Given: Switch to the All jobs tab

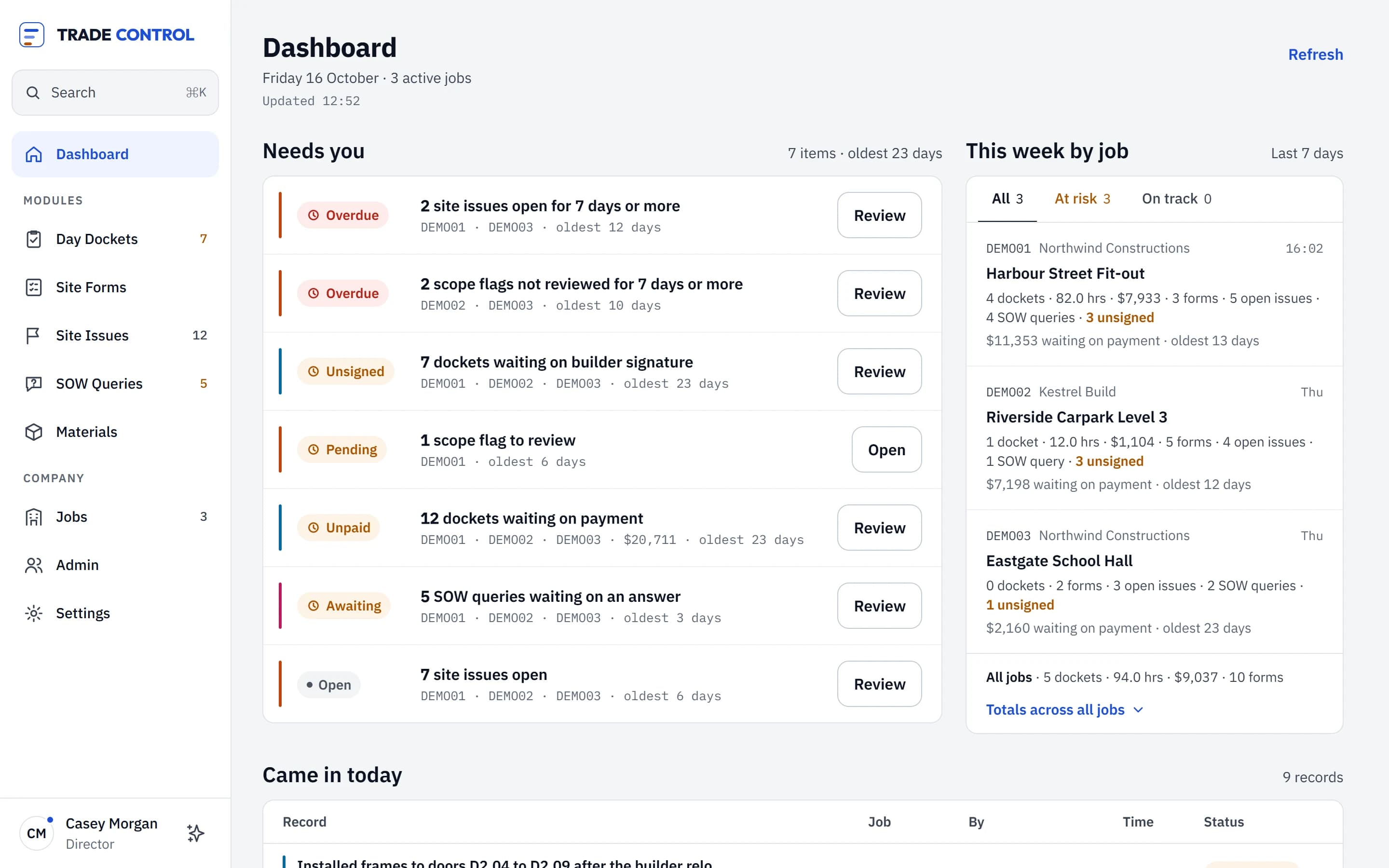Looking at the screenshot, I should 1008,199.
